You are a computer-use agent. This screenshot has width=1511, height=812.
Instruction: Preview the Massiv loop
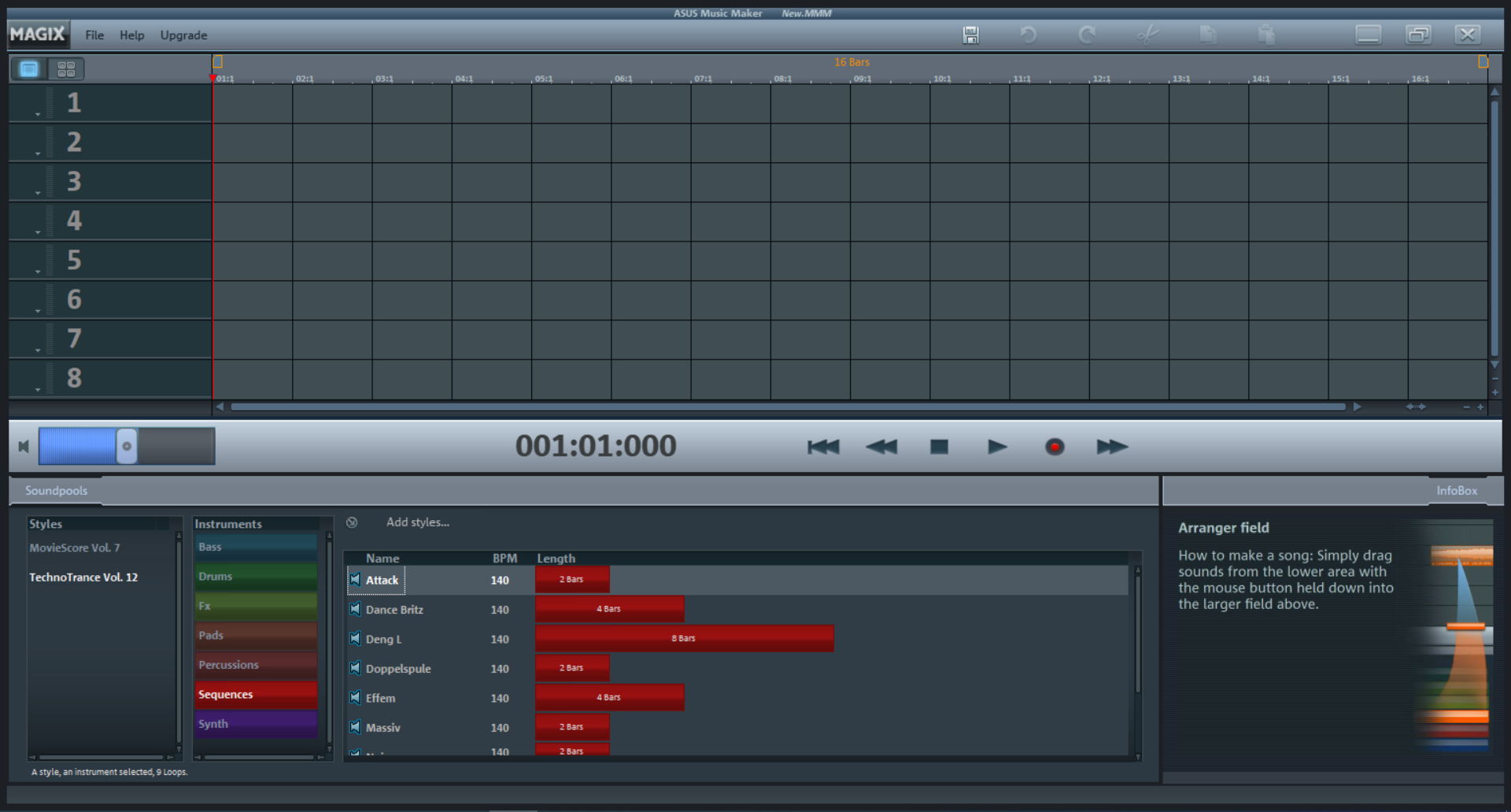click(355, 727)
